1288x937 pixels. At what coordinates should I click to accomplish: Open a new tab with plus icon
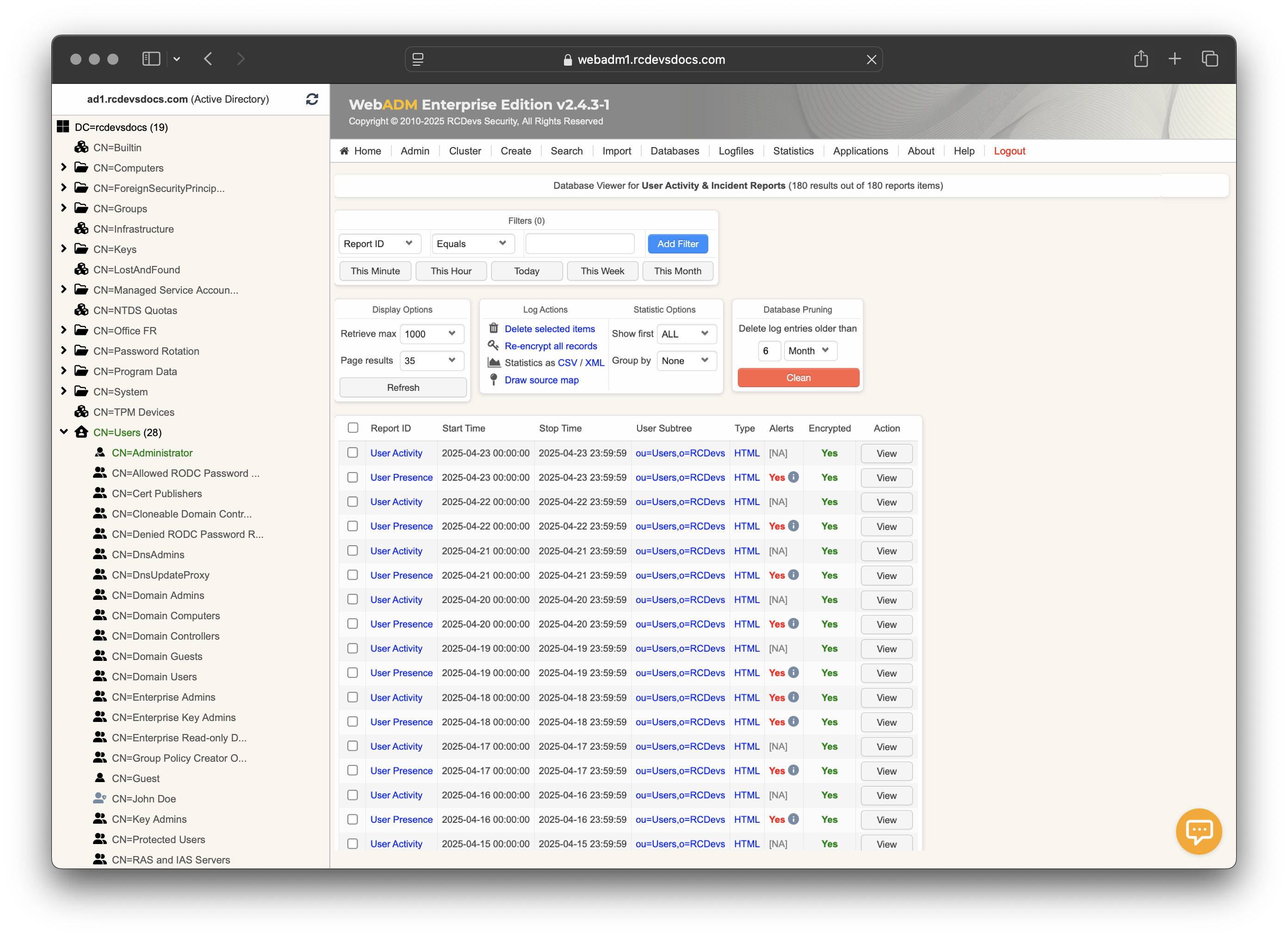click(x=1175, y=58)
